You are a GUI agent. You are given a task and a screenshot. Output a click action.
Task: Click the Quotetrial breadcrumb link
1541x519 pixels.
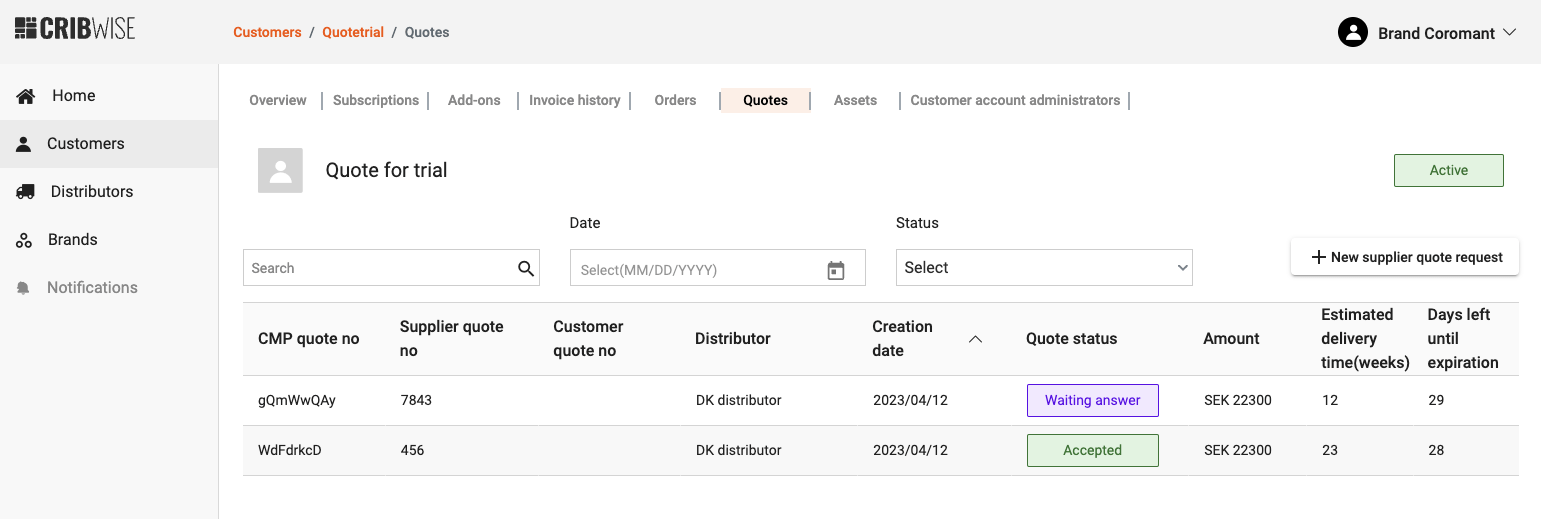(x=353, y=32)
